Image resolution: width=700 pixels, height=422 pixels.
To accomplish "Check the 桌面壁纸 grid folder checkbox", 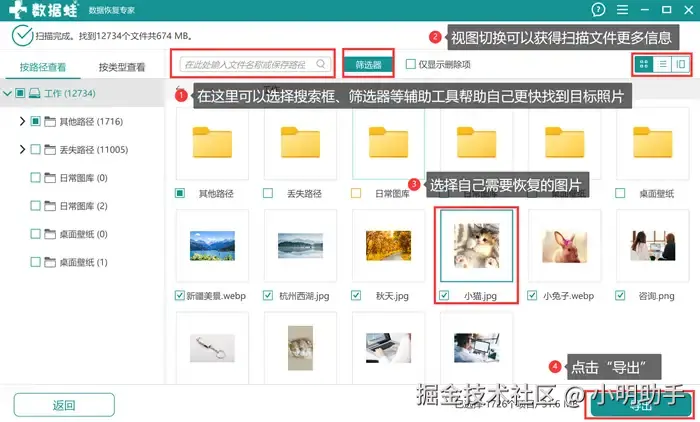I will click(x=620, y=193).
